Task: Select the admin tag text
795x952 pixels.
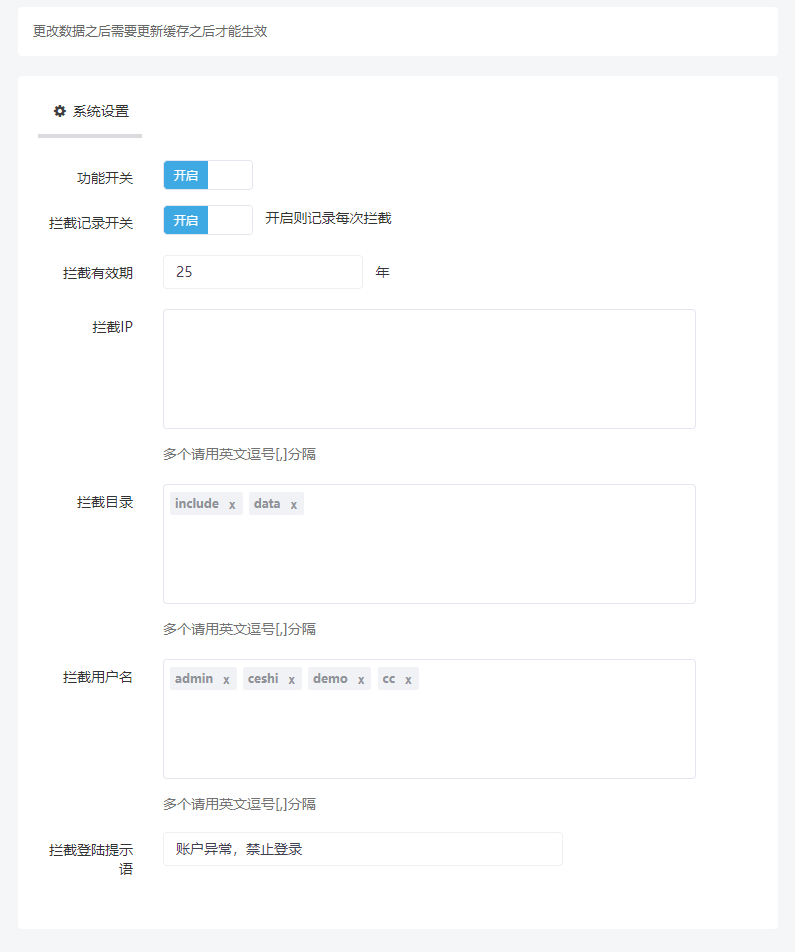Action: [x=193, y=679]
